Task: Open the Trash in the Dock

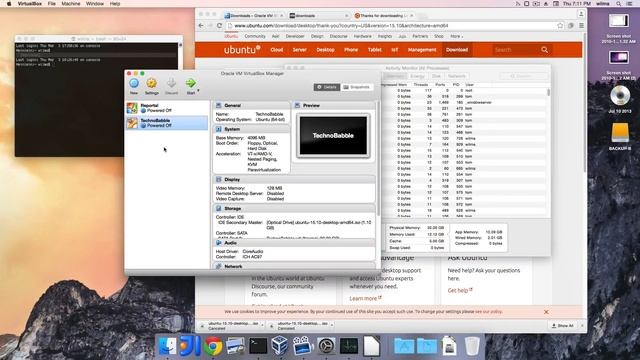Action: [x=472, y=346]
